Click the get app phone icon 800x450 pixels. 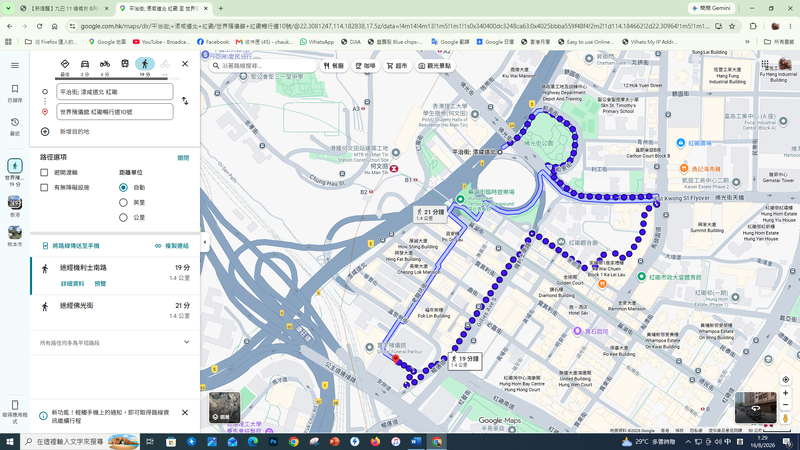[x=15, y=405]
